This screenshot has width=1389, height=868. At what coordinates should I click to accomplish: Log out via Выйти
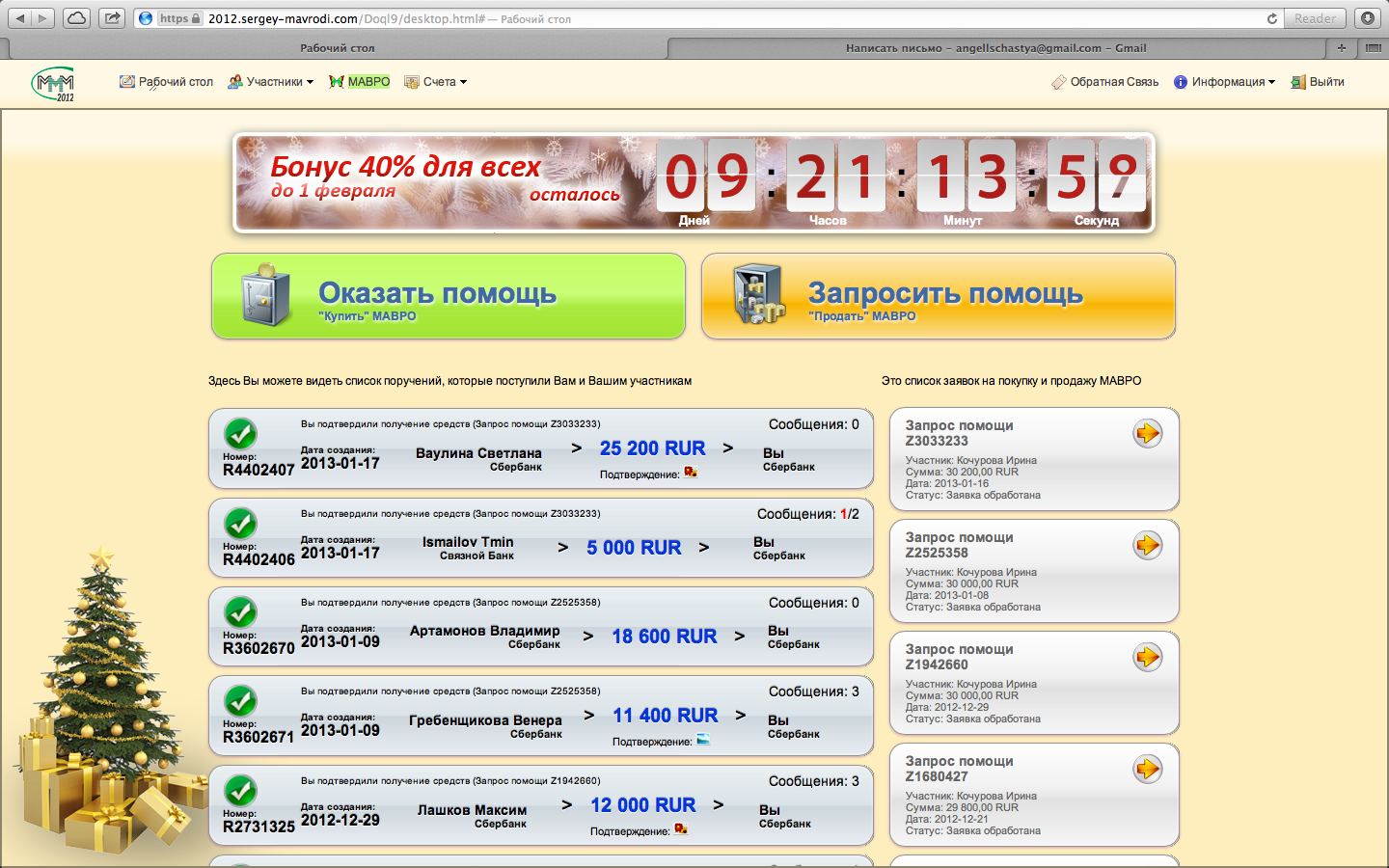(1318, 82)
